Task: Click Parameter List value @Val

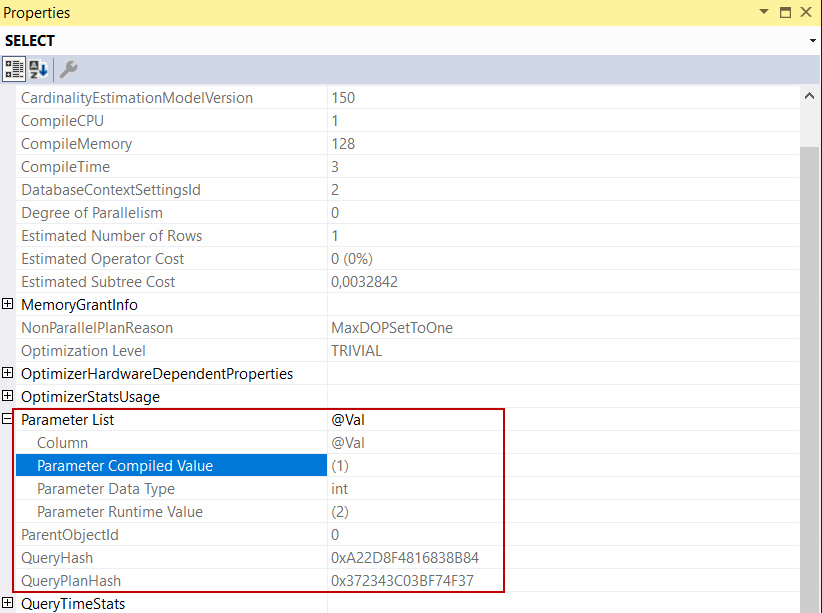Action: [348, 421]
